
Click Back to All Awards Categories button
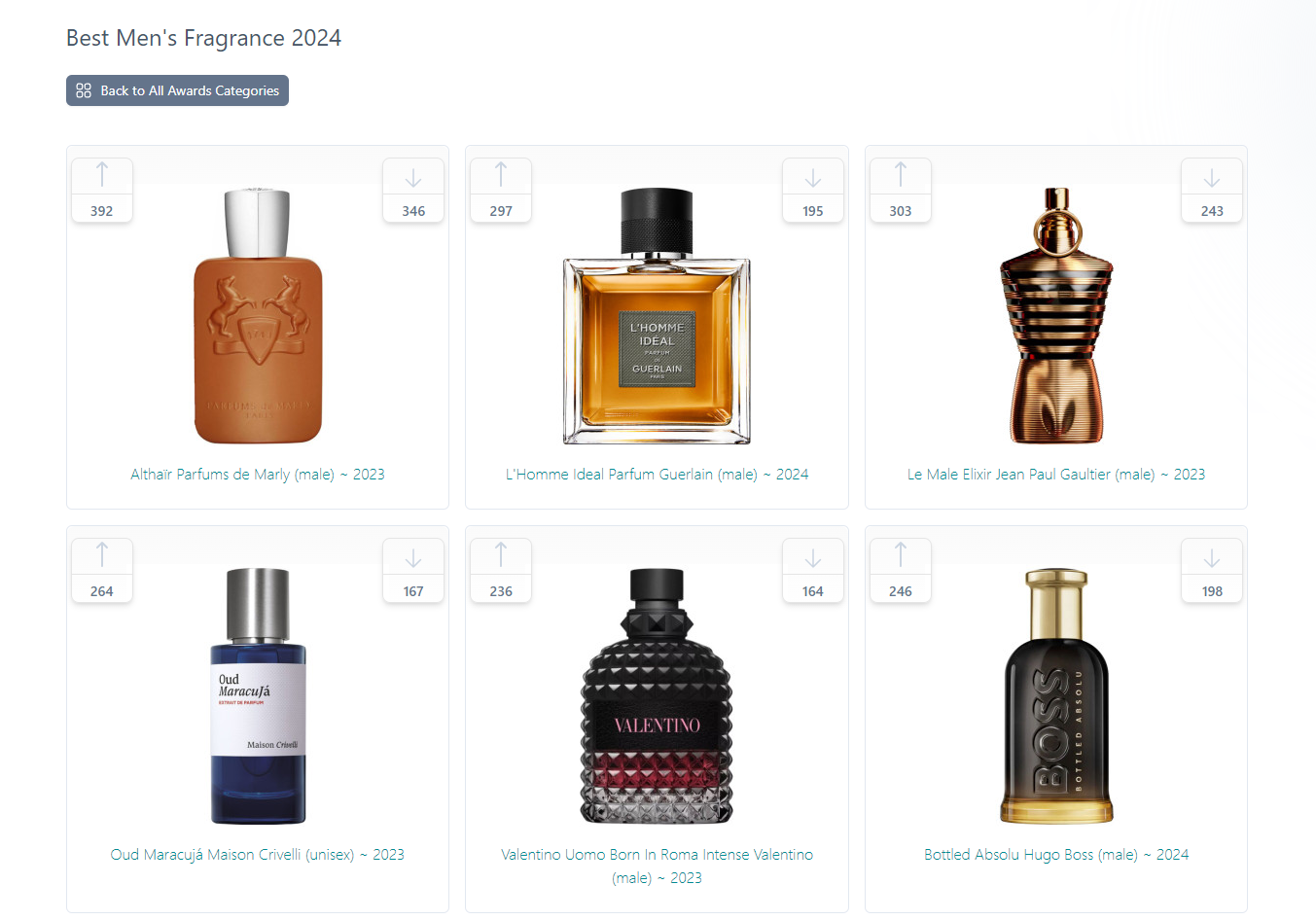tap(177, 90)
